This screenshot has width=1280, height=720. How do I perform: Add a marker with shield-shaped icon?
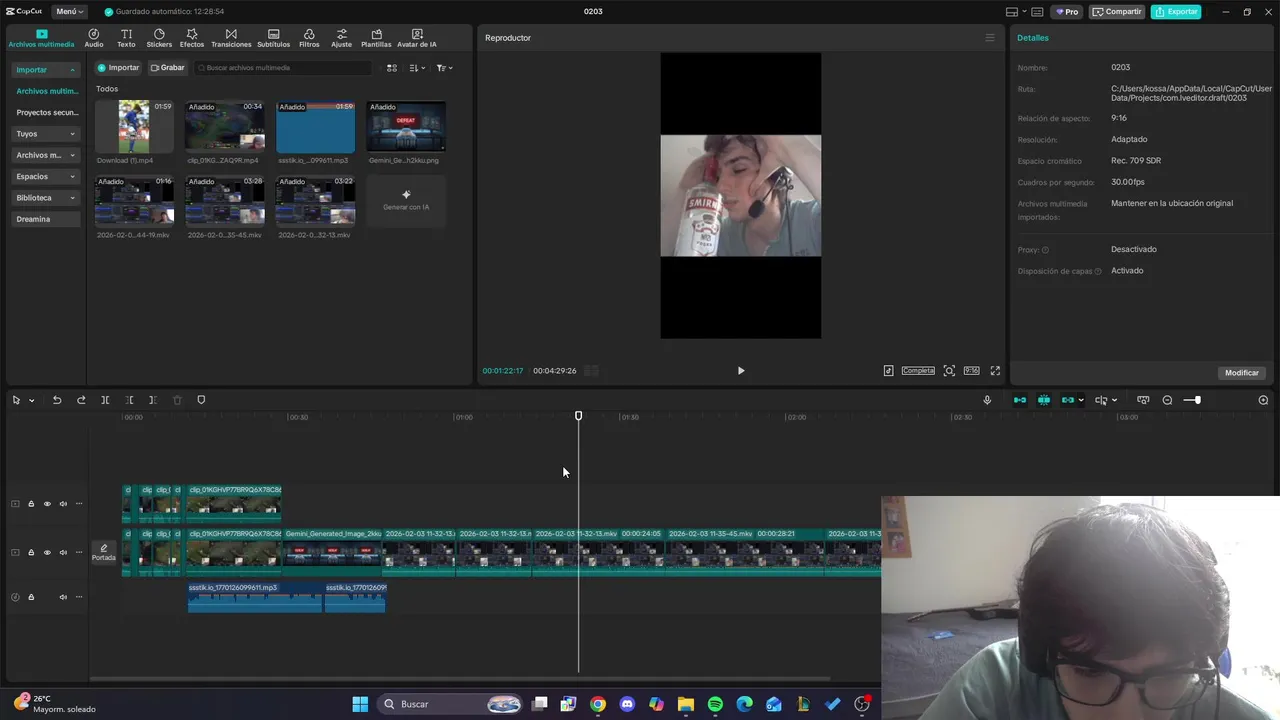[x=201, y=400]
